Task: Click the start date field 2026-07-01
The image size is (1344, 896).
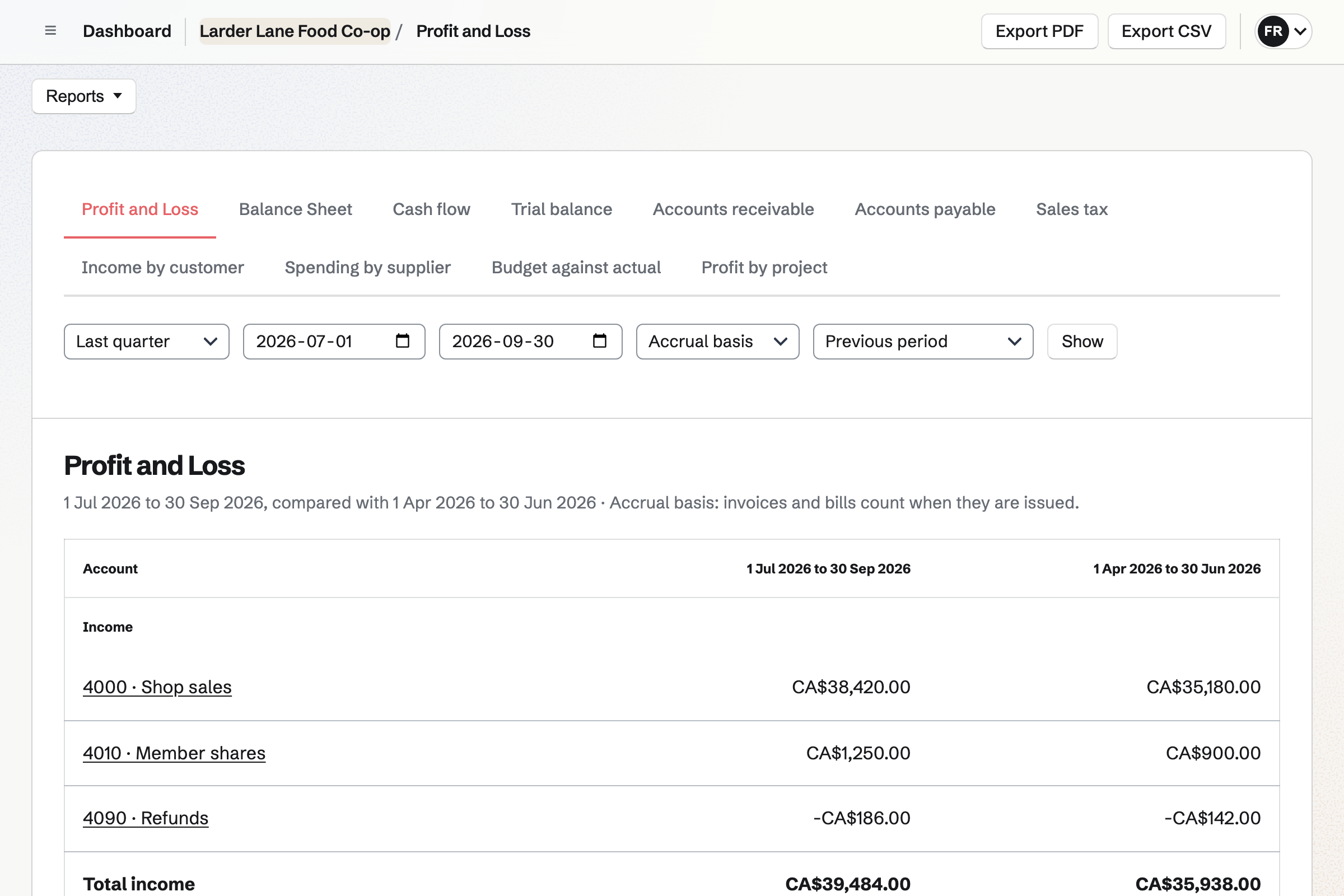Action: coord(334,342)
